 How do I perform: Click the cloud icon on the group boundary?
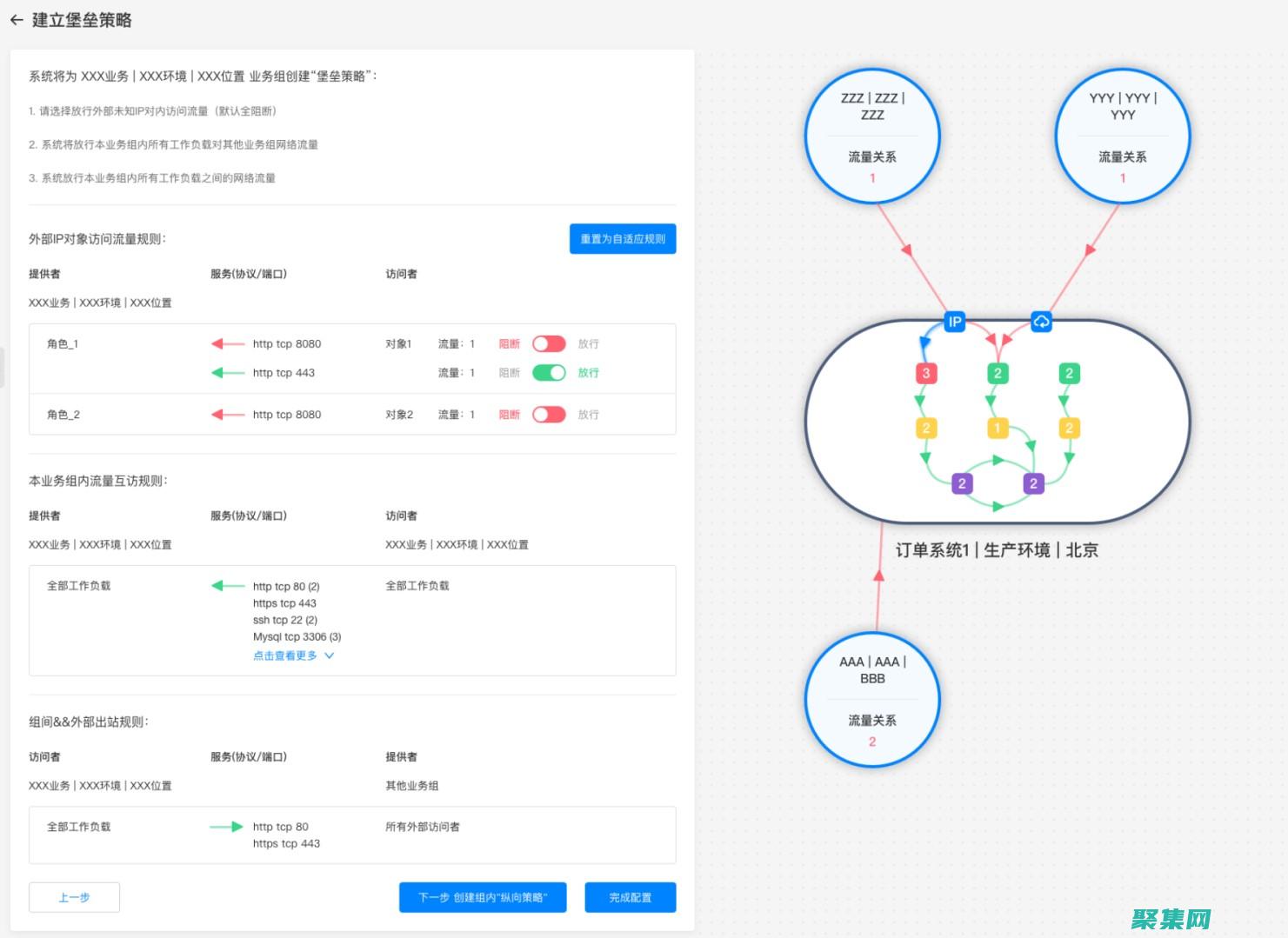point(1041,322)
